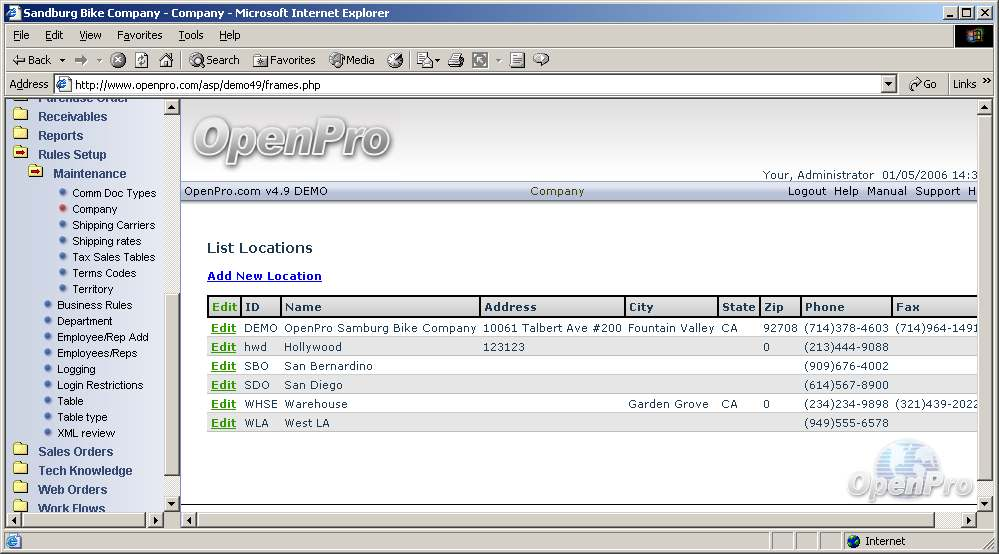The image size is (999, 554).
Task: Open the Back button history dropdown arrow
Action: point(62,60)
